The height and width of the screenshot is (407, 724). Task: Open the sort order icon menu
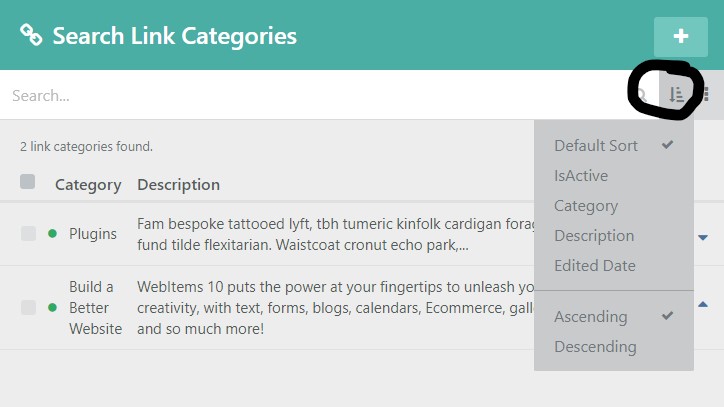(x=676, y=95)
